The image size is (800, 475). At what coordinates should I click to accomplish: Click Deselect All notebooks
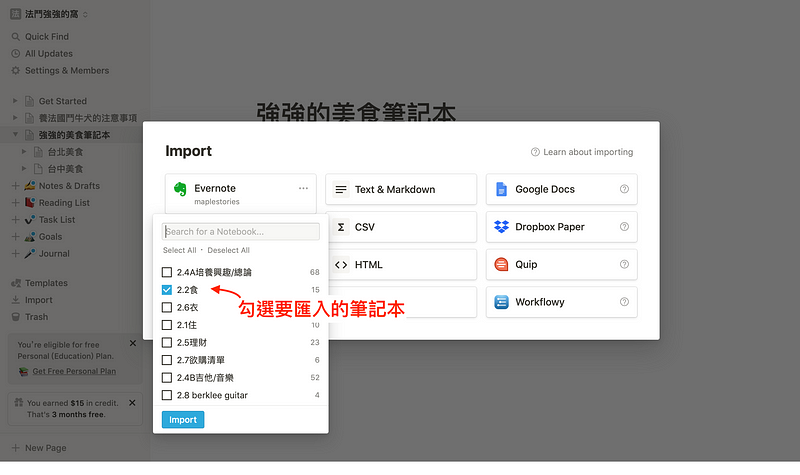[x=228, y=250]
